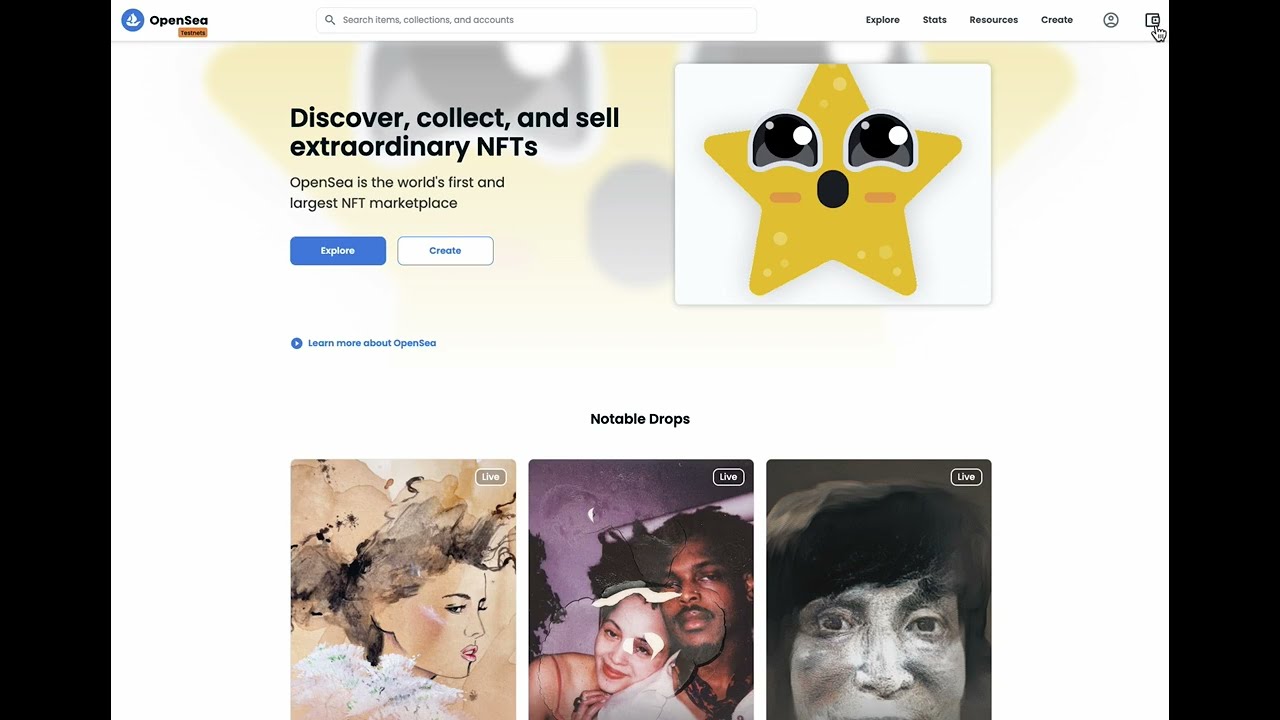The height and width of the screenshot is (720, 1280).
Task: Click the search magnifier icon
Action: 330,20
